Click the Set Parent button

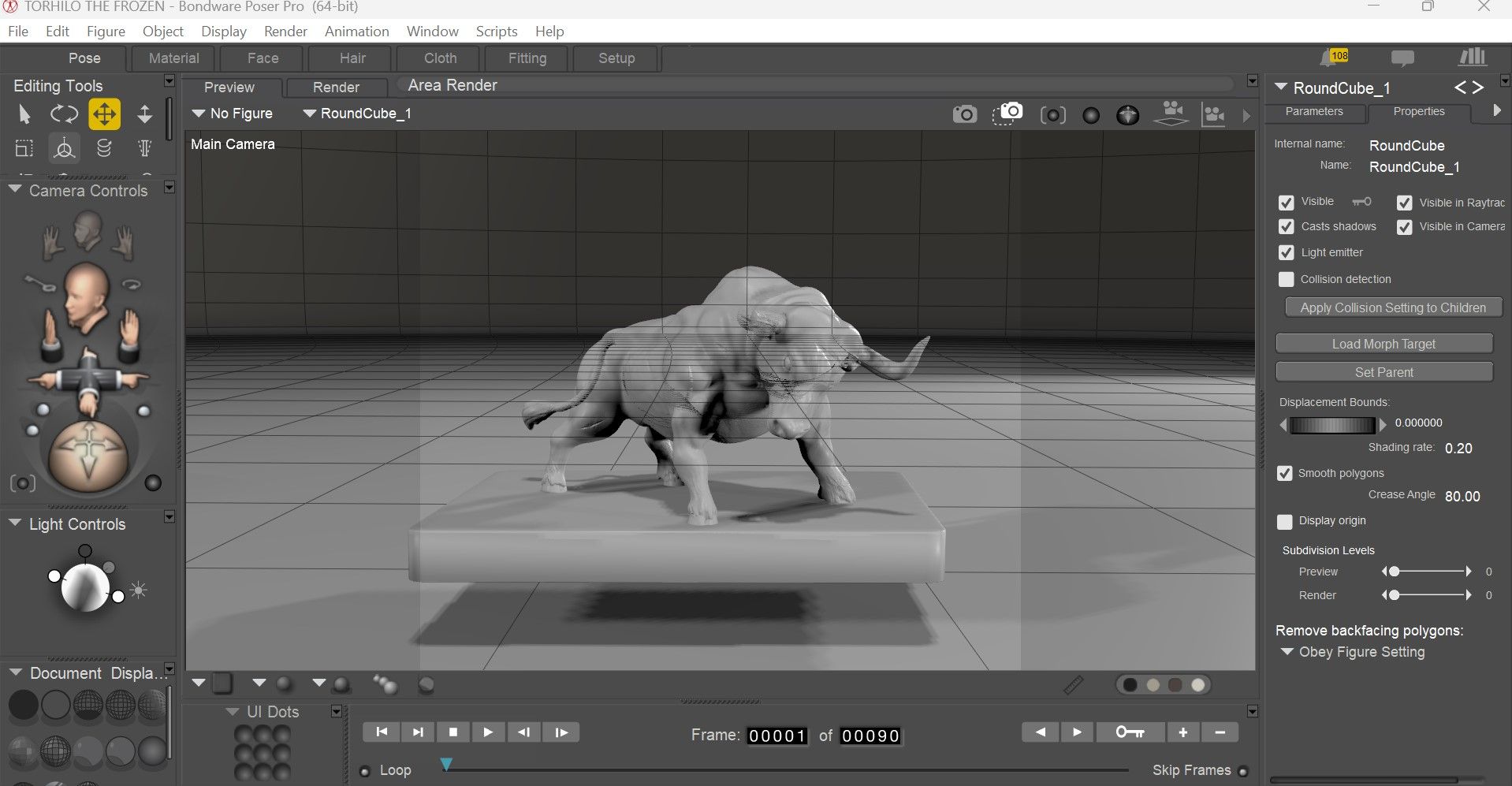click(x=1384, y=373)
